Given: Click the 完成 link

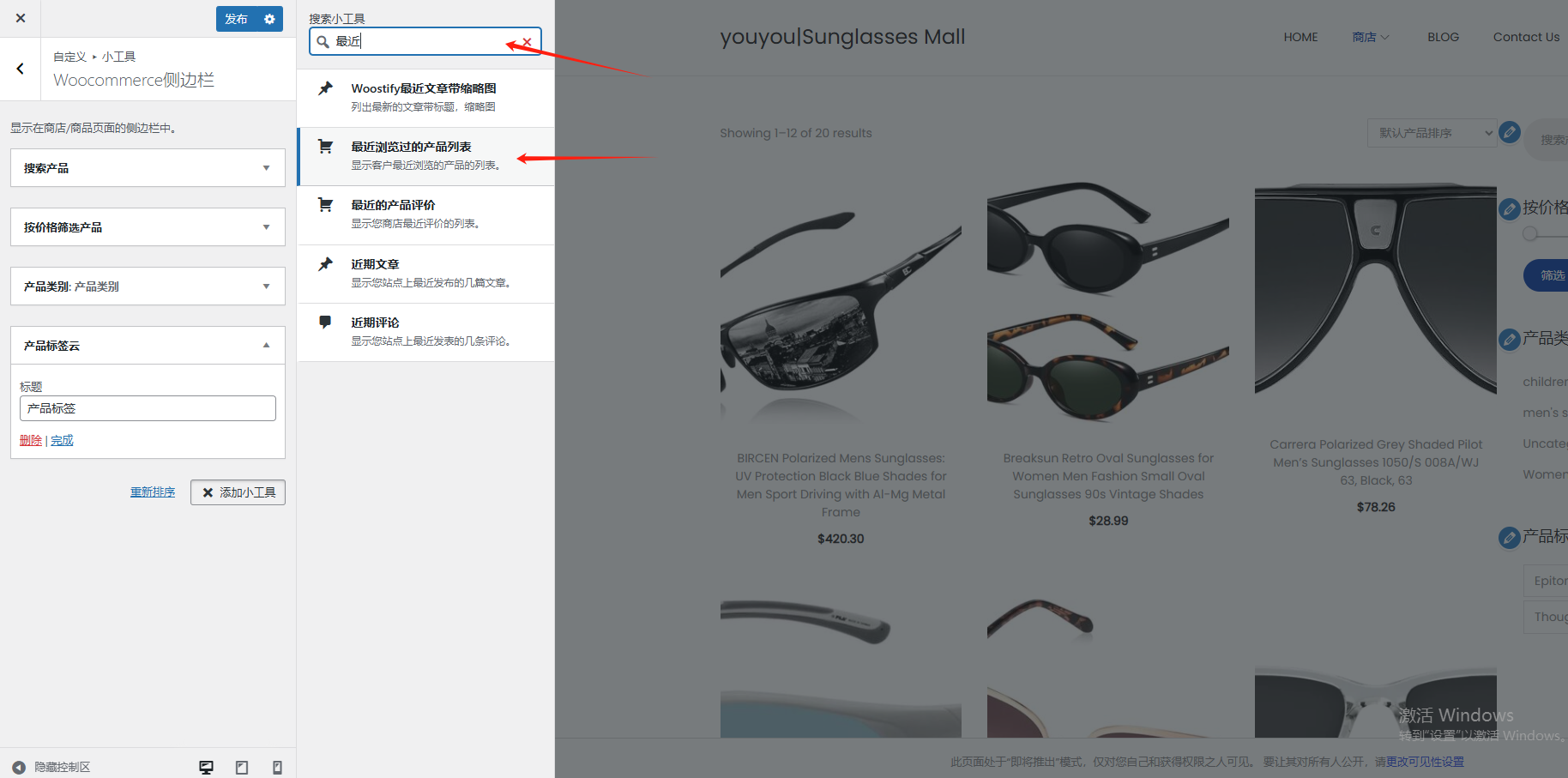Looking at the screenshot, I should coord(62,440).
